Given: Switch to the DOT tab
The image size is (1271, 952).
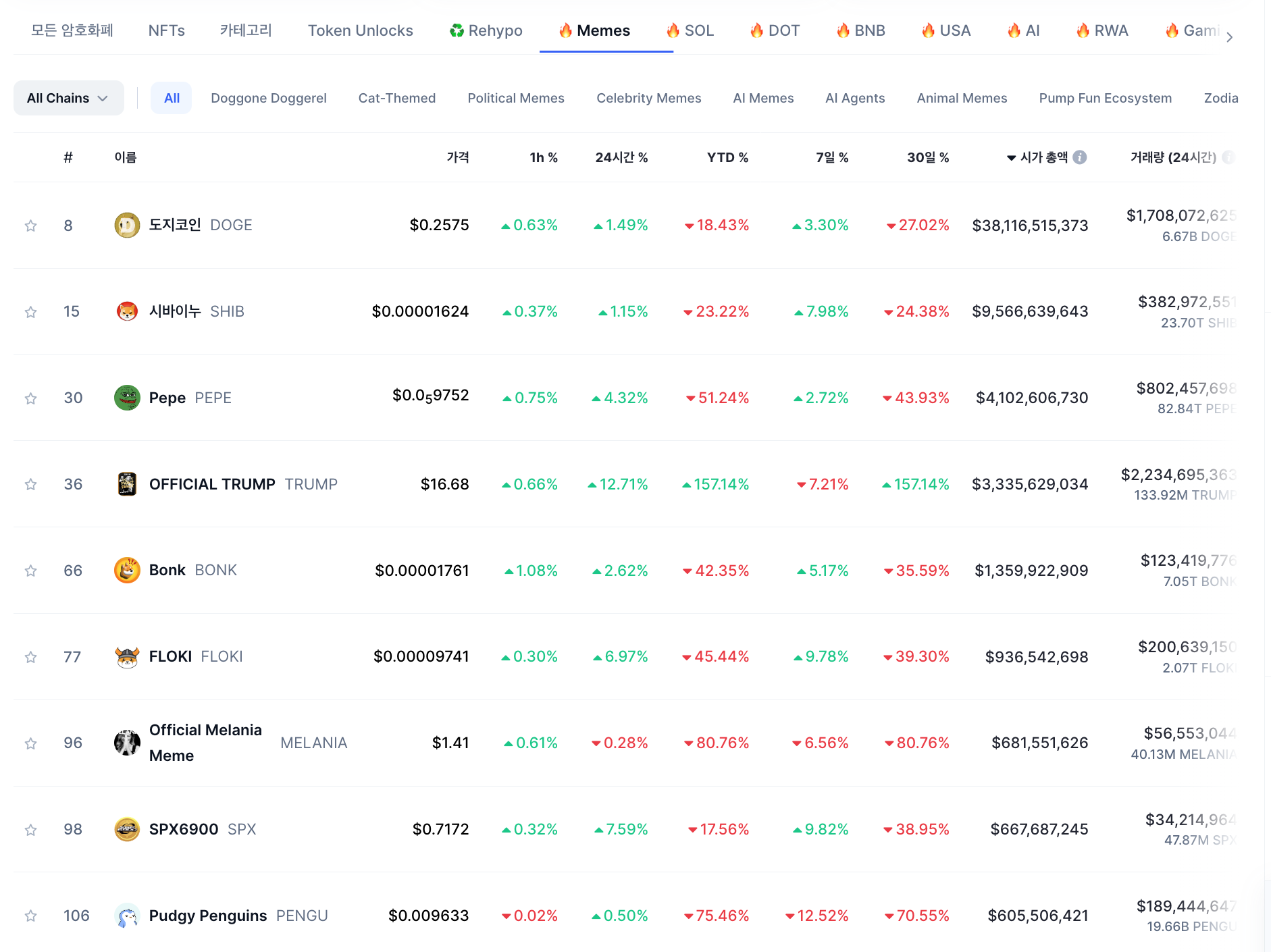Looking at the screenshot, I should point(775,30).
